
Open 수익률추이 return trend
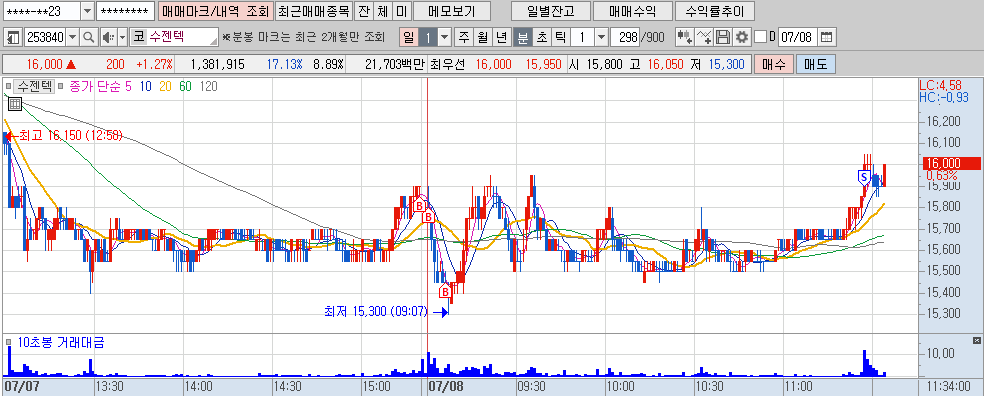point(714,11)
